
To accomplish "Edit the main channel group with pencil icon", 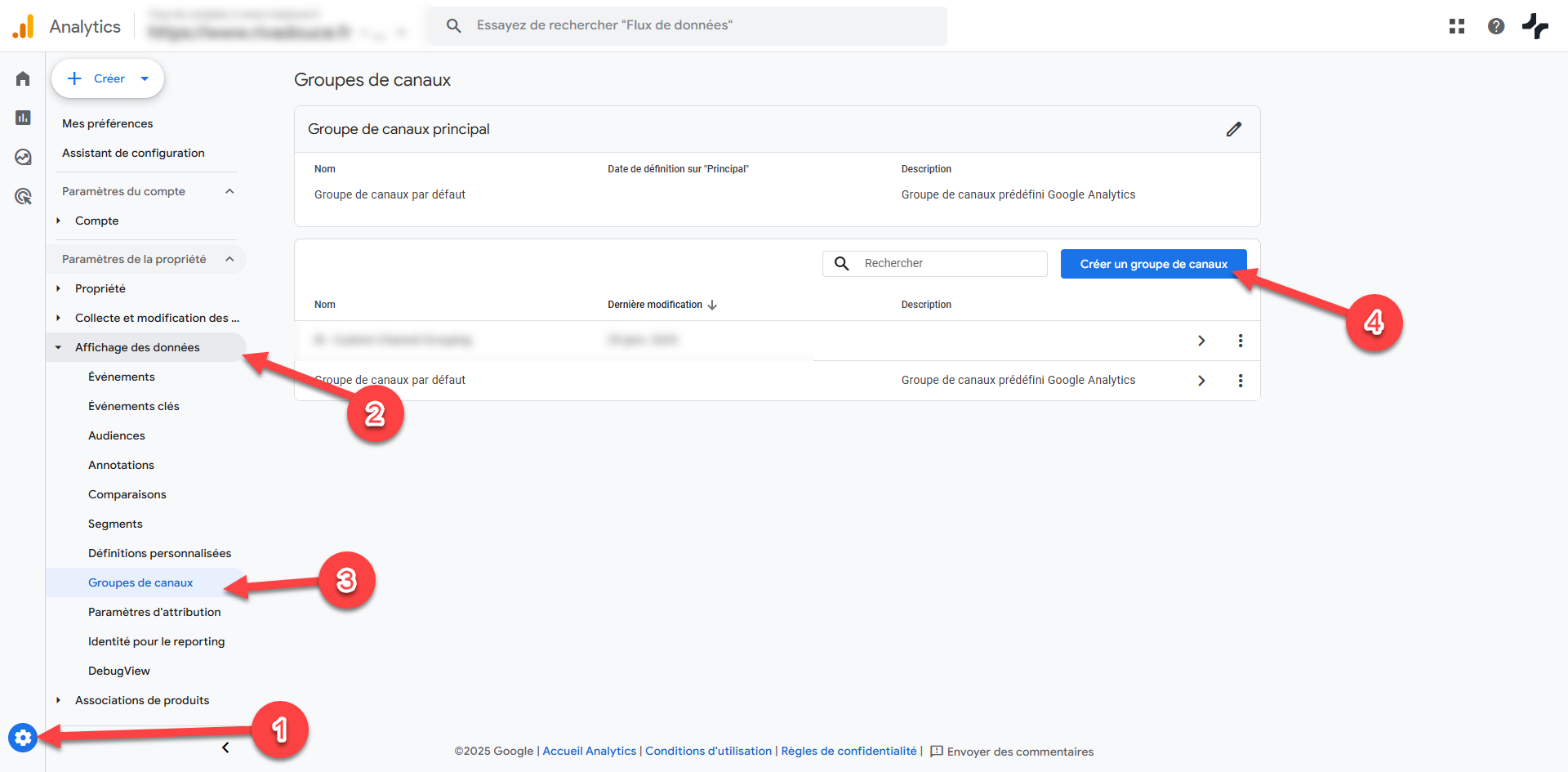I will click(x=1233, y=129).
